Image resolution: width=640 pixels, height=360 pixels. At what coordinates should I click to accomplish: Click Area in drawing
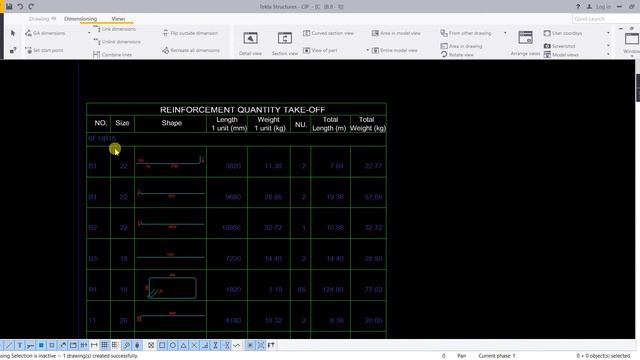pos(461,46)
